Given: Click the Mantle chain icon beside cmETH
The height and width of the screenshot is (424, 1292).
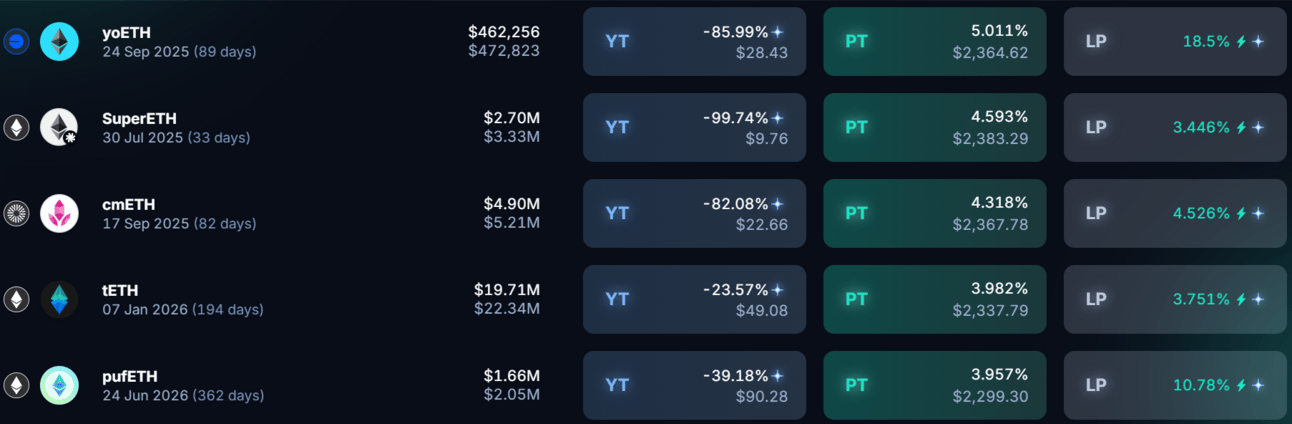Looking at the screenshot, I should point(16,213).
